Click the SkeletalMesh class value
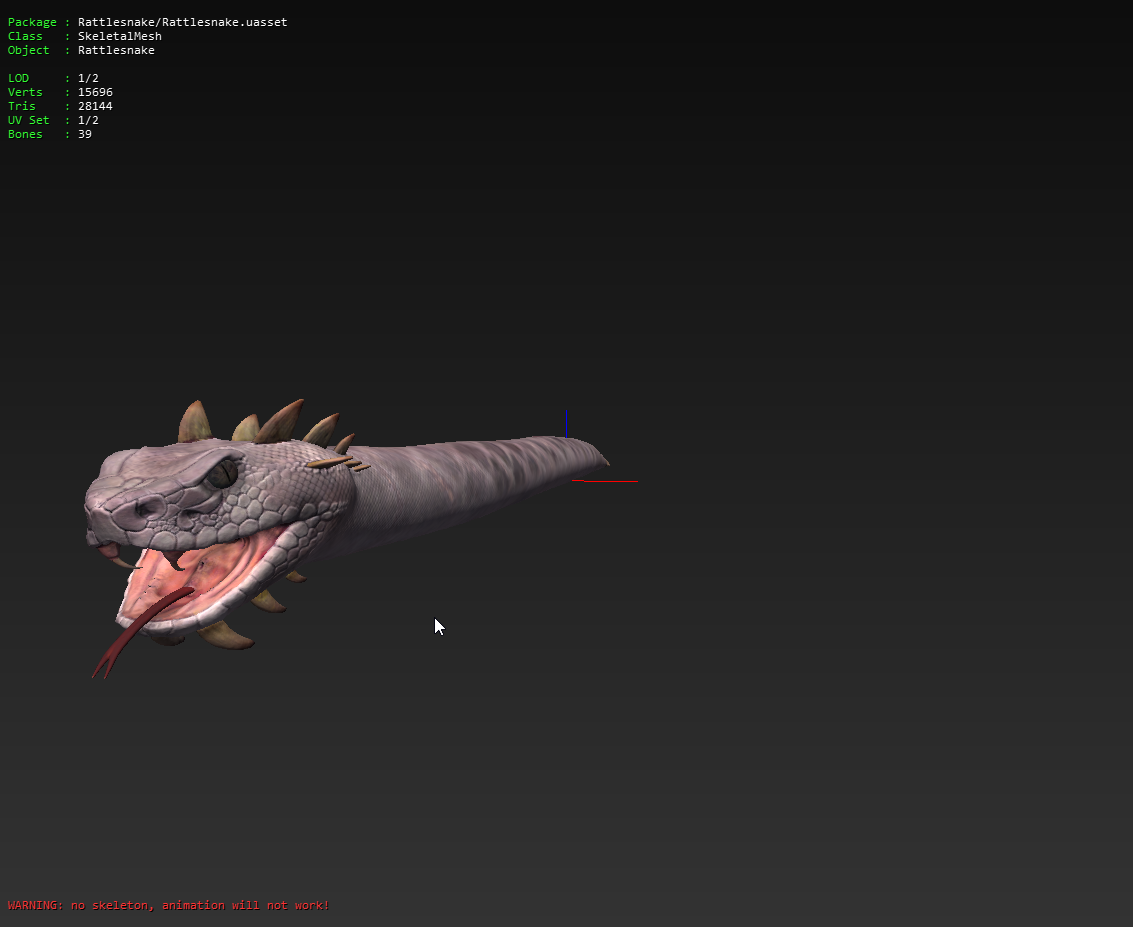The image size is (1133, 927). (x=119, y=36)
